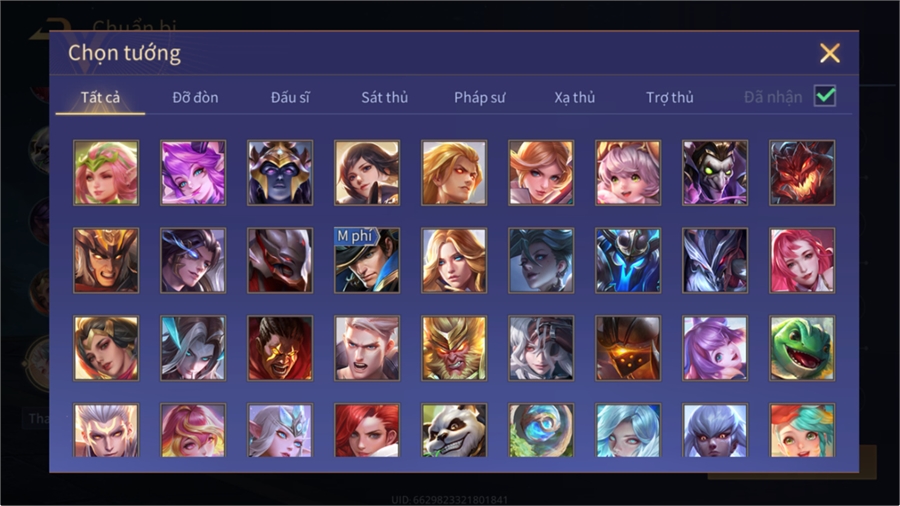Select the red-haired female hero thumbnail

(367, 430)
